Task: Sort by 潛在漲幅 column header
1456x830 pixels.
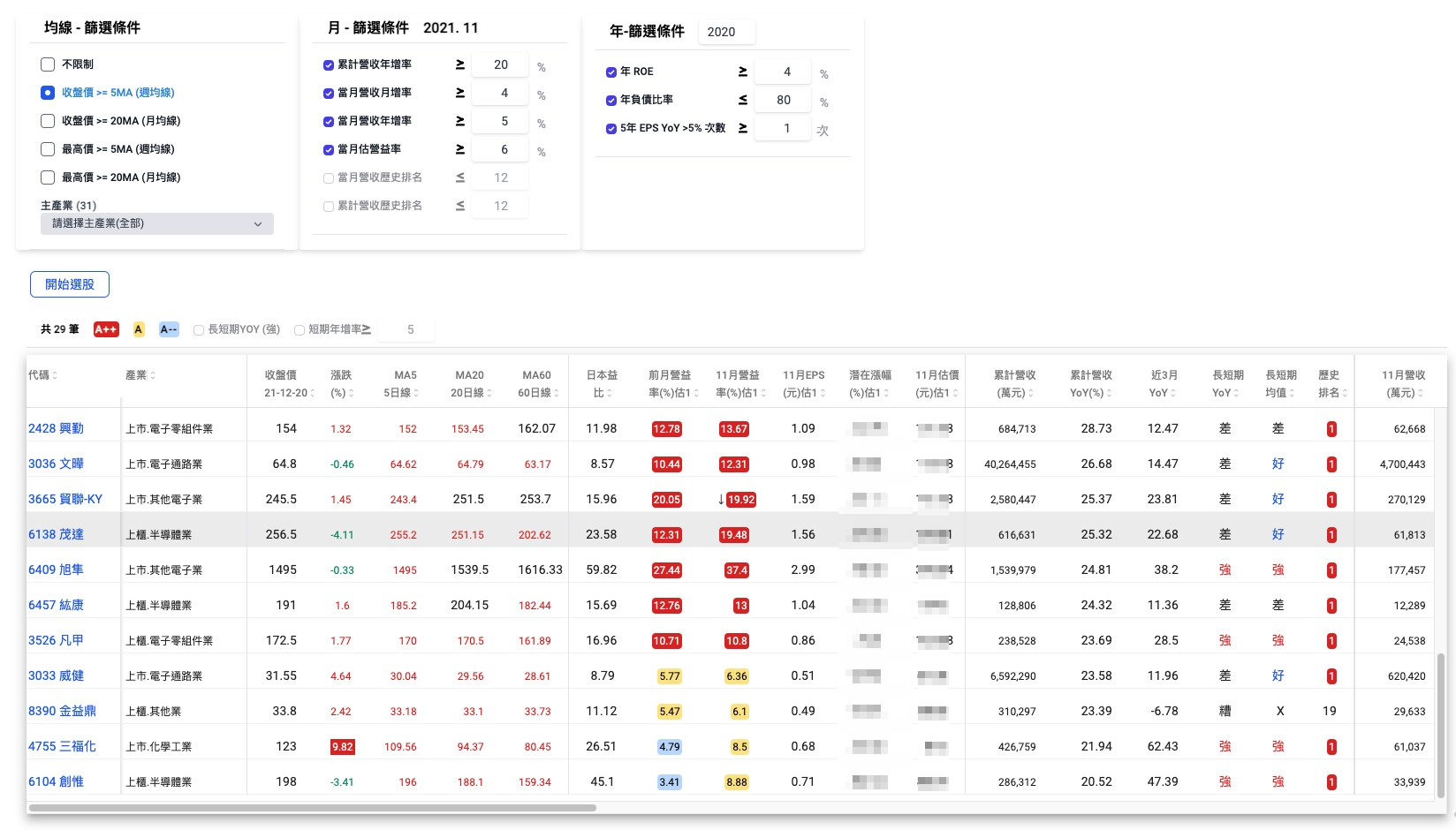Action: tap(870, 384)
